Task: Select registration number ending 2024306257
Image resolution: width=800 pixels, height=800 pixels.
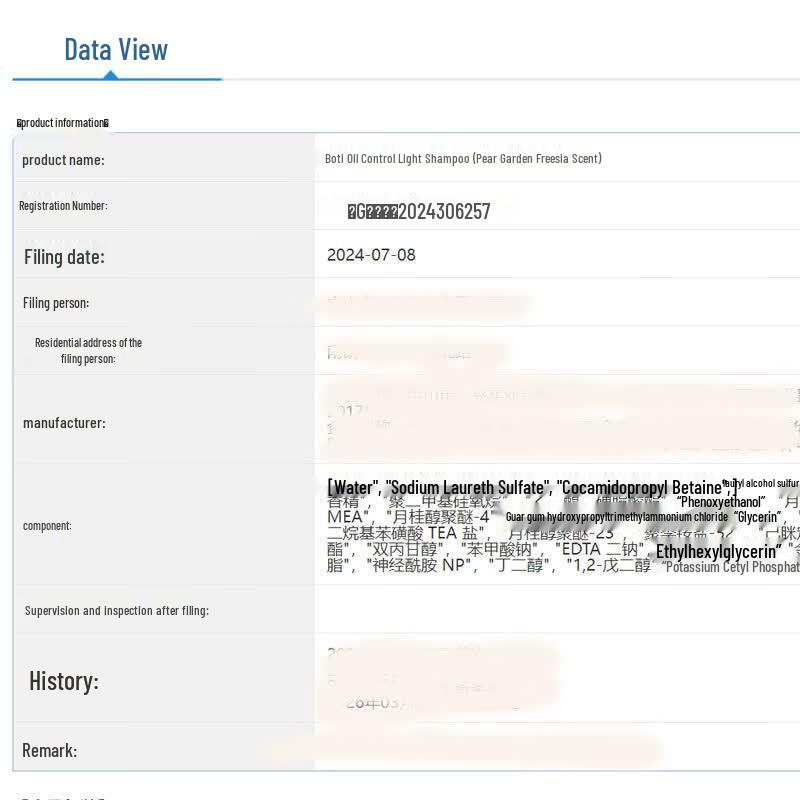Action: [419, 211]
